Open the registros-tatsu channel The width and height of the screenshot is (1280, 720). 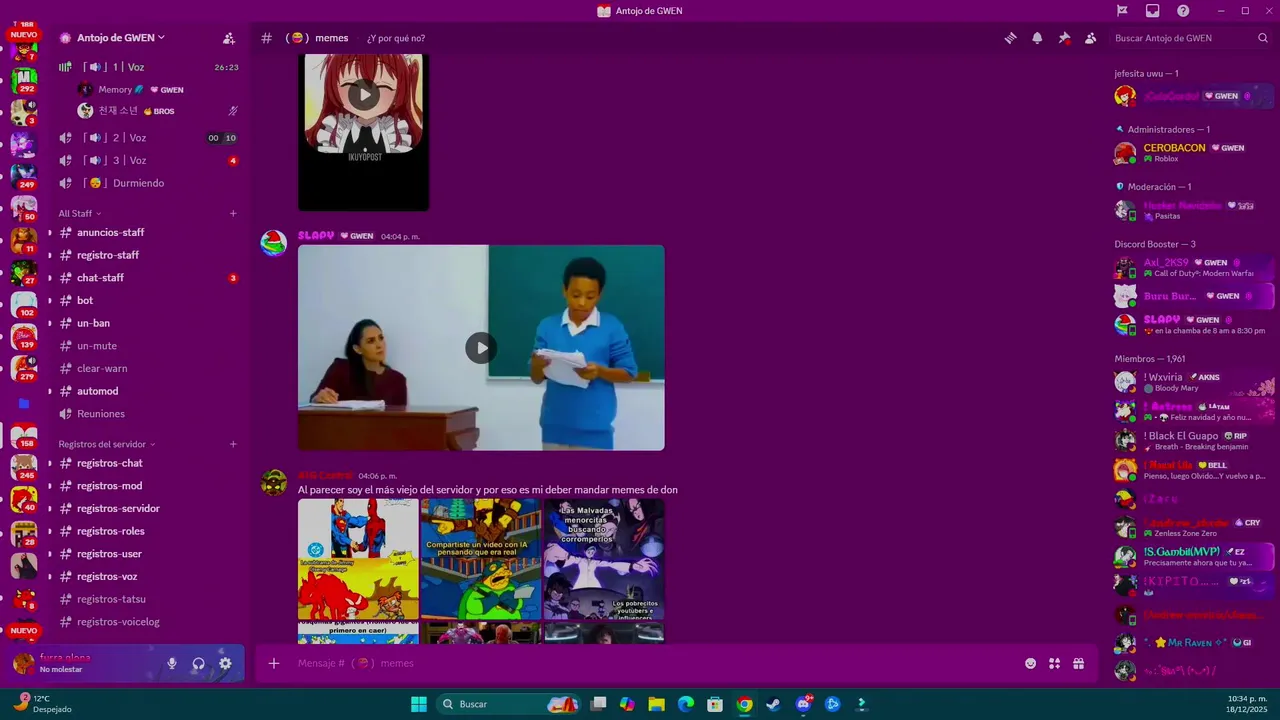pos(148,599)
